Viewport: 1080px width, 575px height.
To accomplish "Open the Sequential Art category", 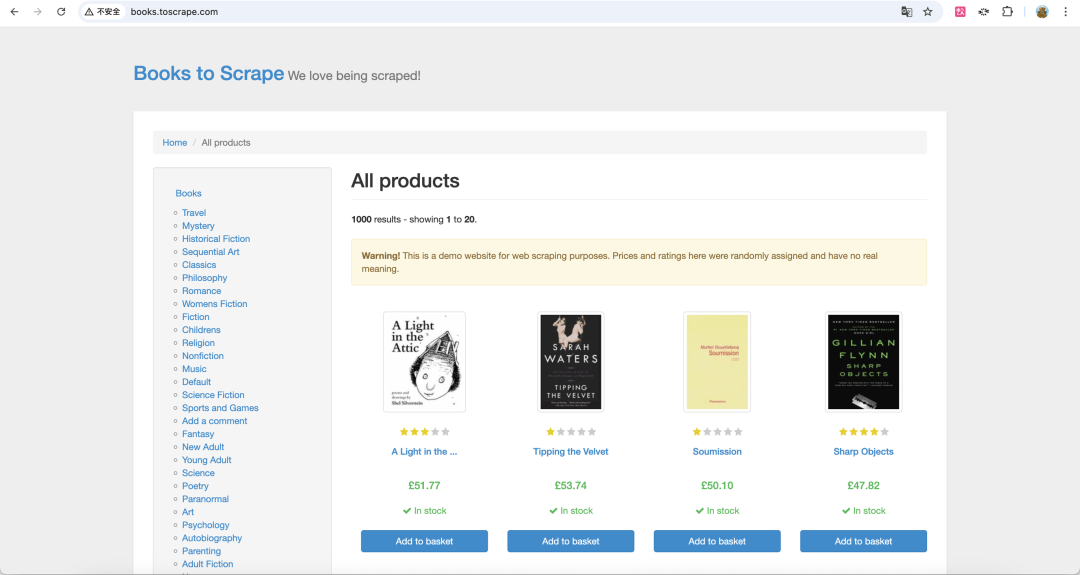I will (211, 252).
